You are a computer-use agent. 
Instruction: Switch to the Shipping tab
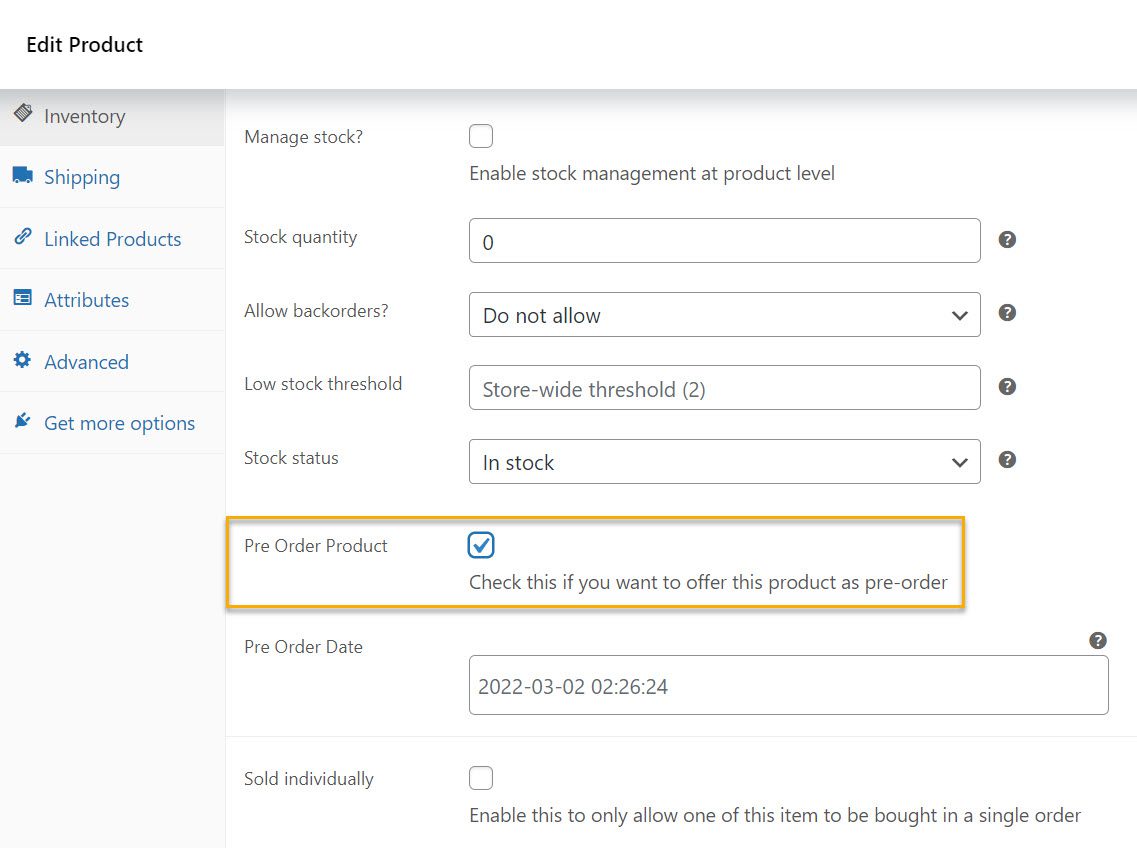[112, 177]
